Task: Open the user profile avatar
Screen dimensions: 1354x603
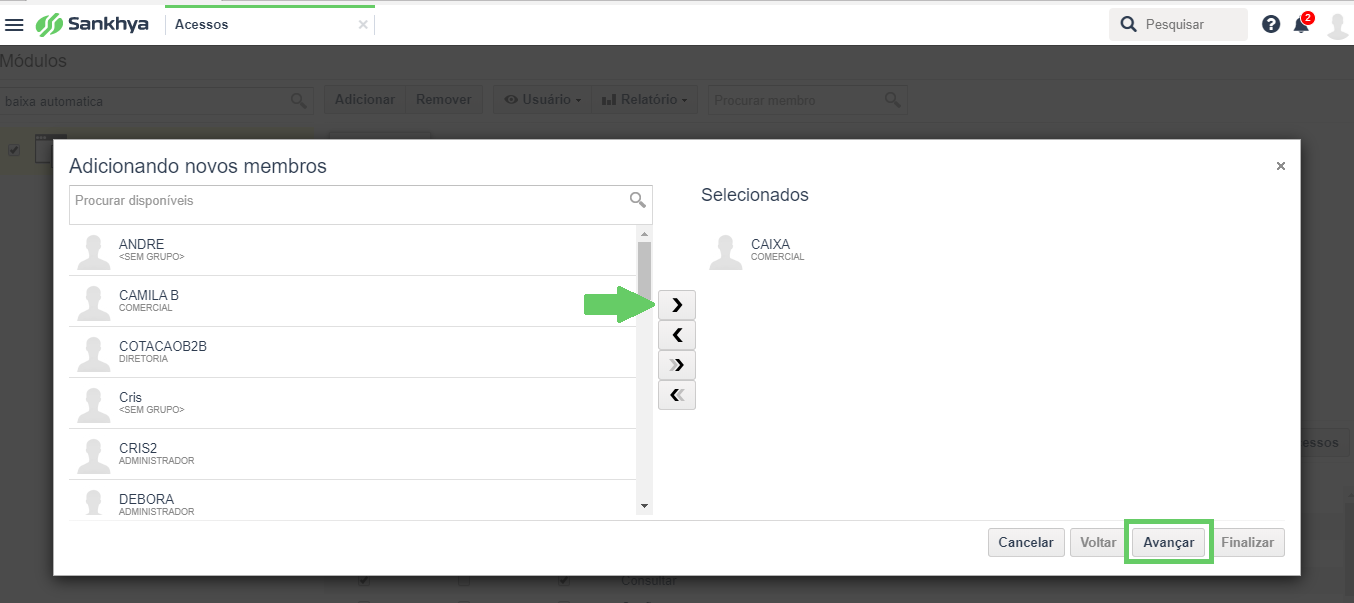Action: tap(1337, 25)
